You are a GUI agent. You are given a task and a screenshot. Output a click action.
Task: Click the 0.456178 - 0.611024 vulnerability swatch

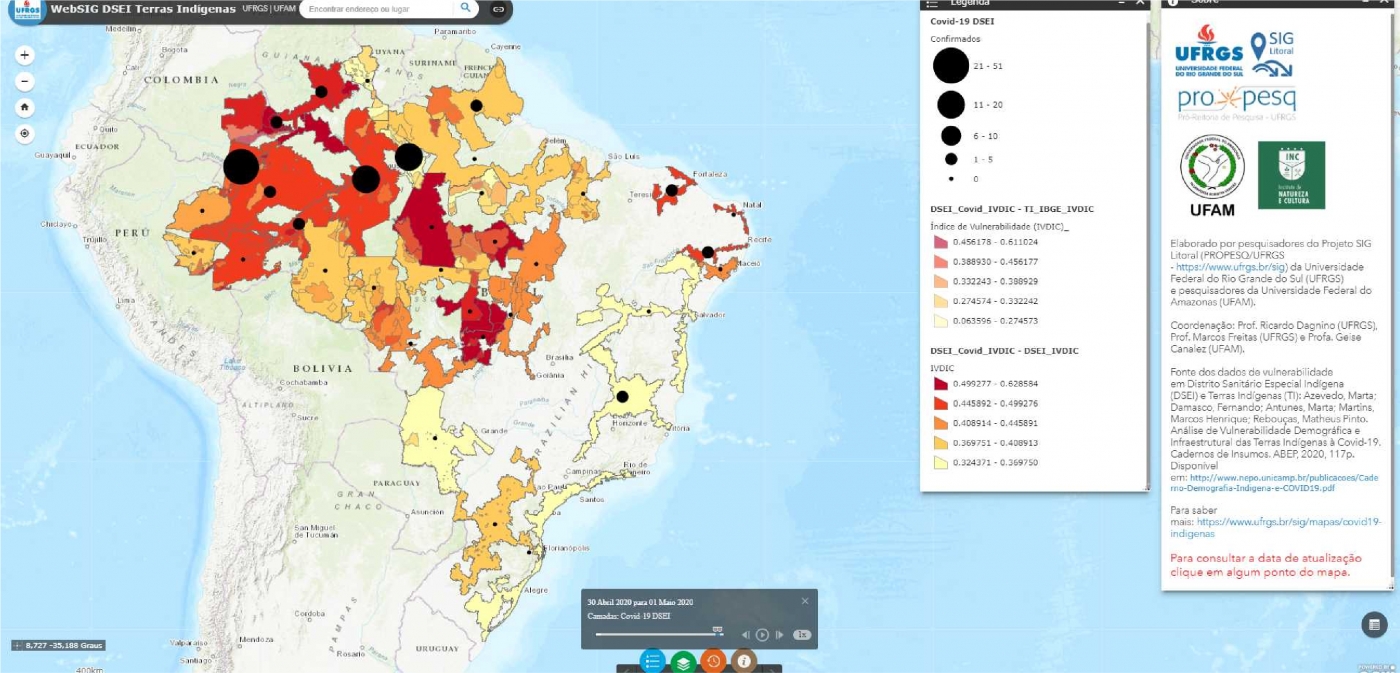[939, 242]
